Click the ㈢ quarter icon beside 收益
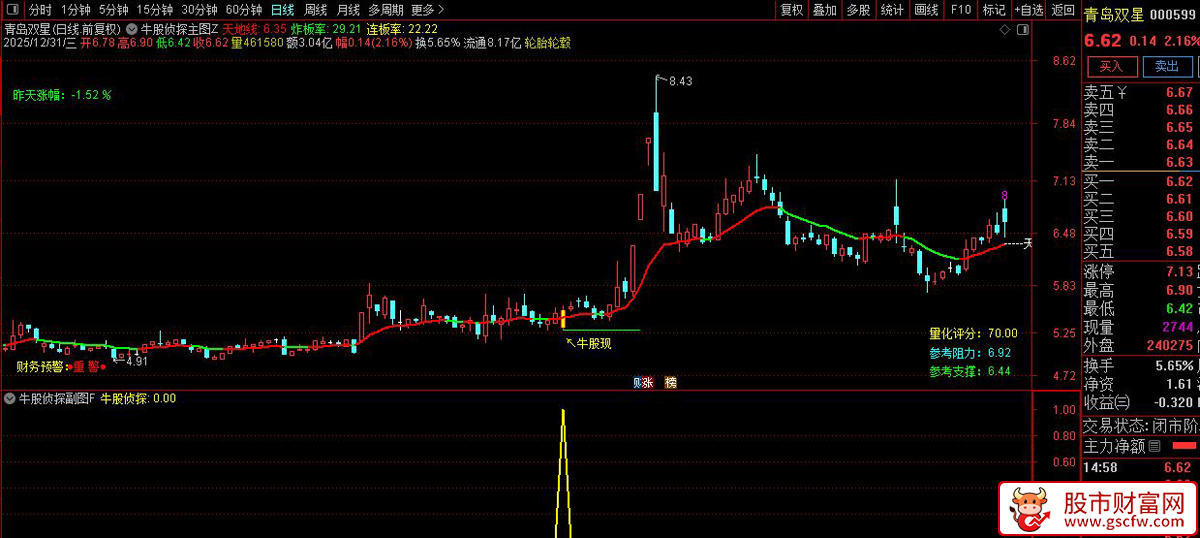 click(1123, 402)
